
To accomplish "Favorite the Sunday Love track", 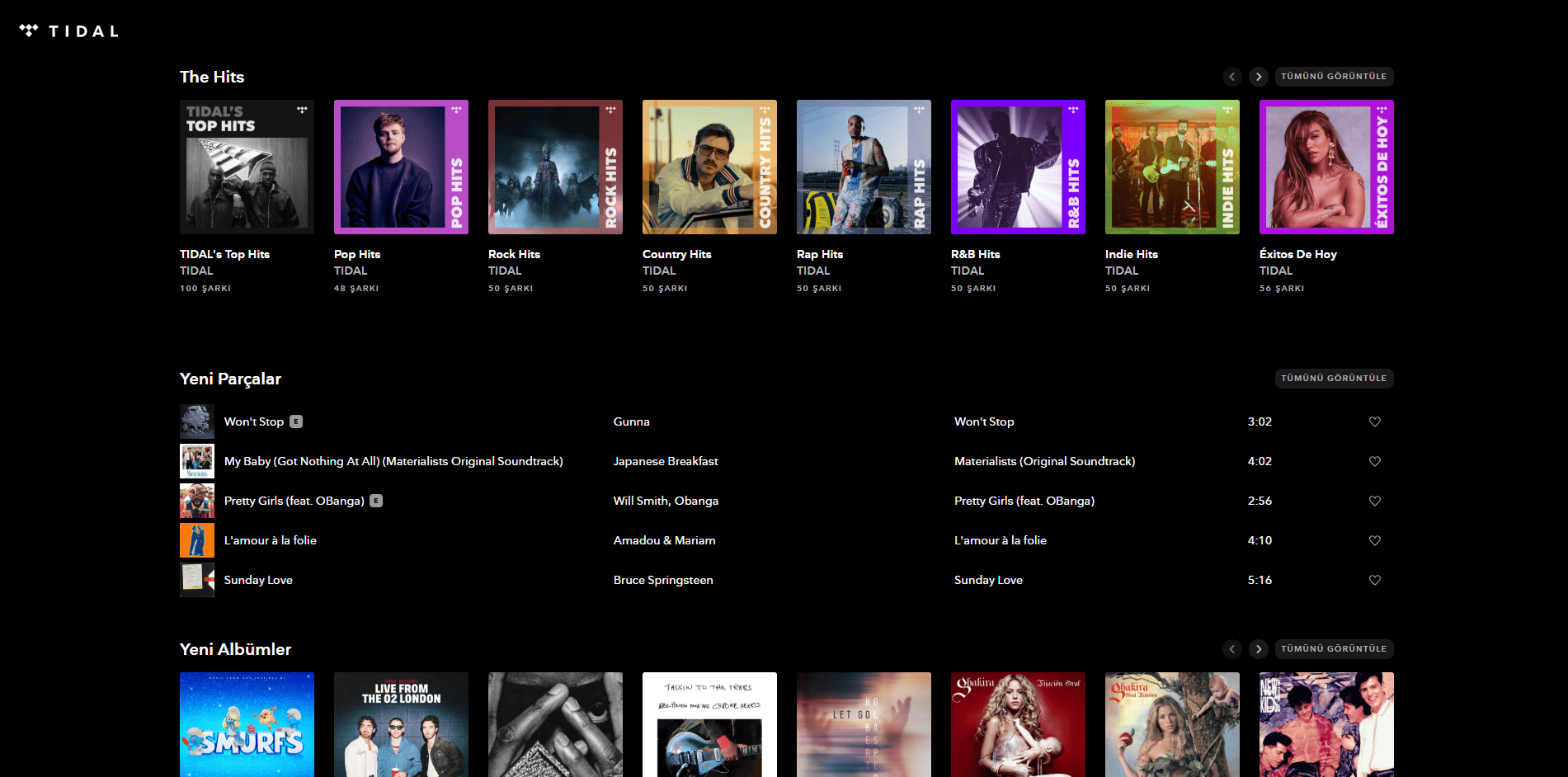I will [1375, 580].
